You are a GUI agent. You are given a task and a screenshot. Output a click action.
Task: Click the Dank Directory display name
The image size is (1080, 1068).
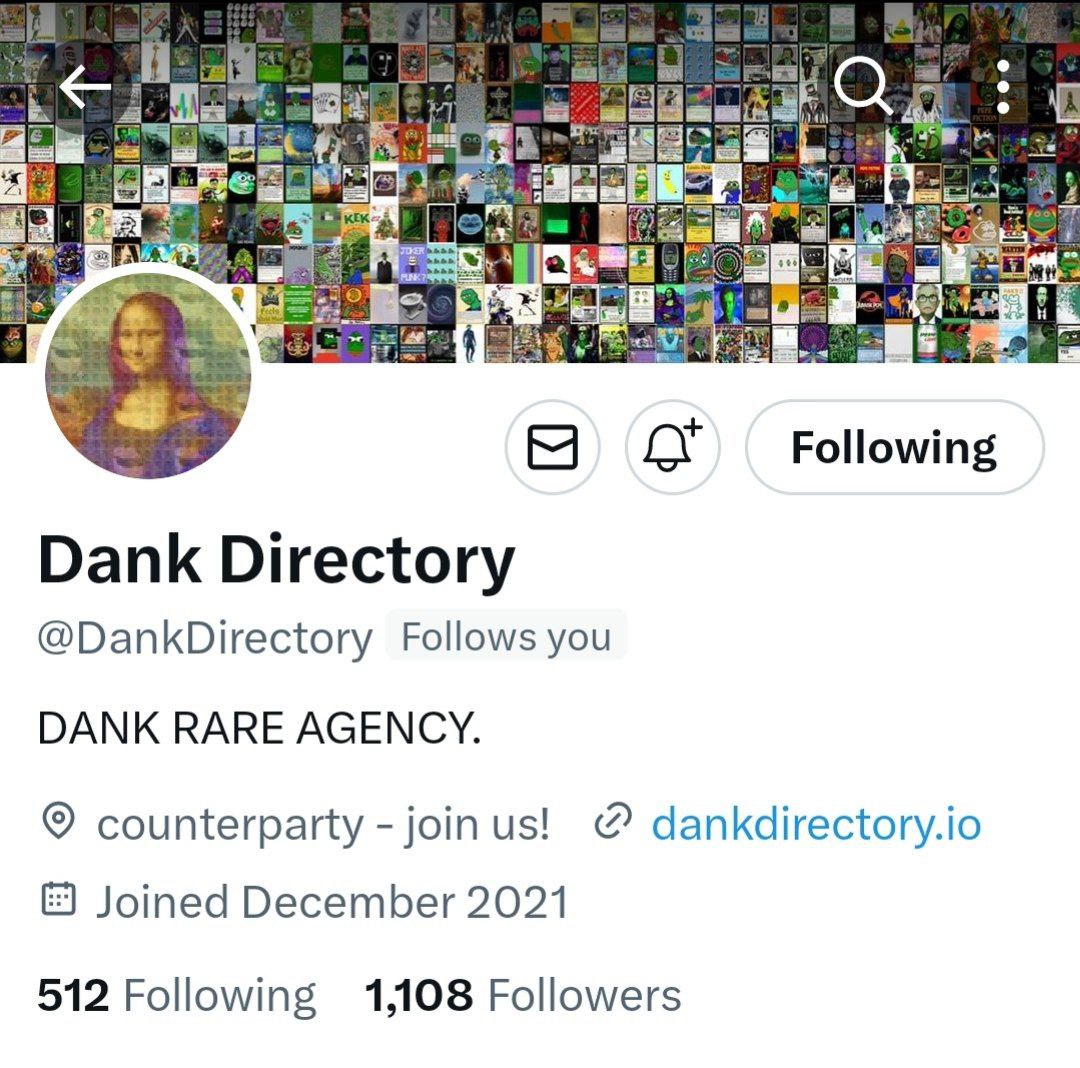277,561
